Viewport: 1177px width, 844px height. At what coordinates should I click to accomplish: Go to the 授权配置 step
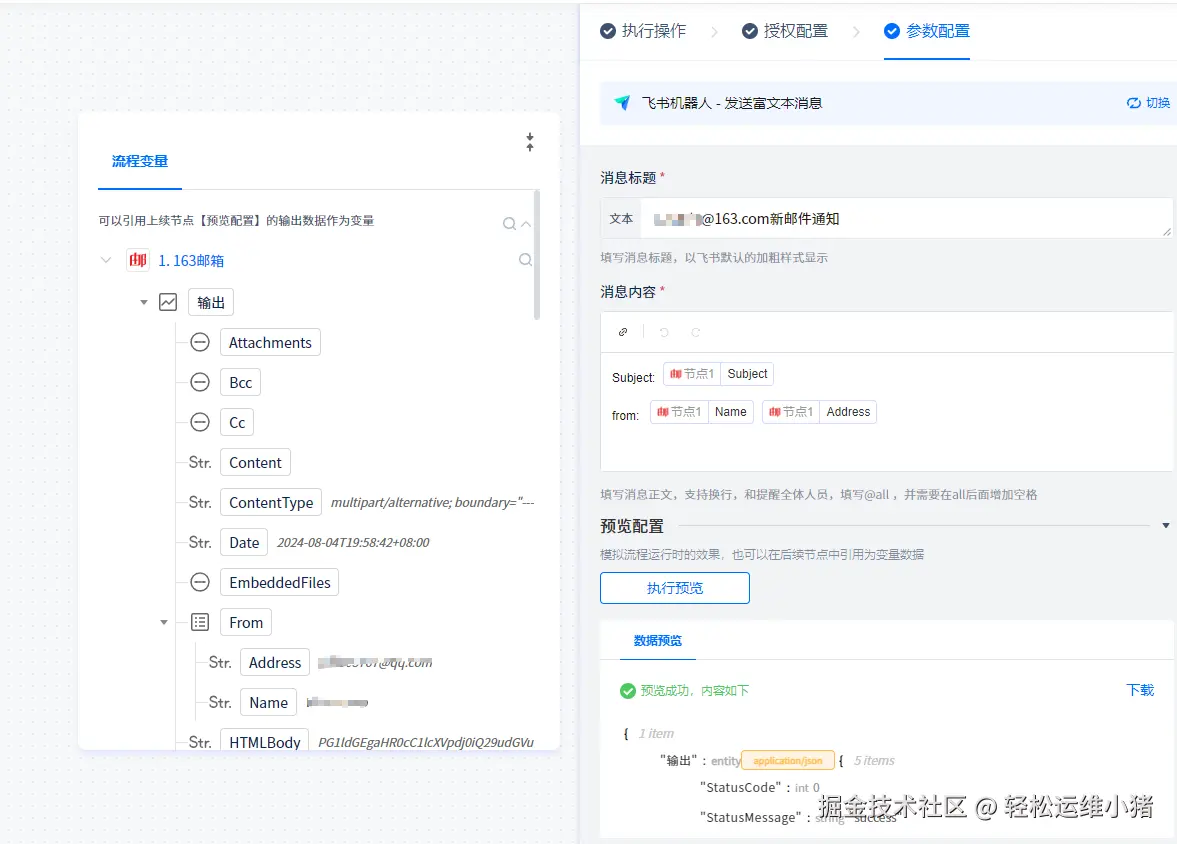785,31
